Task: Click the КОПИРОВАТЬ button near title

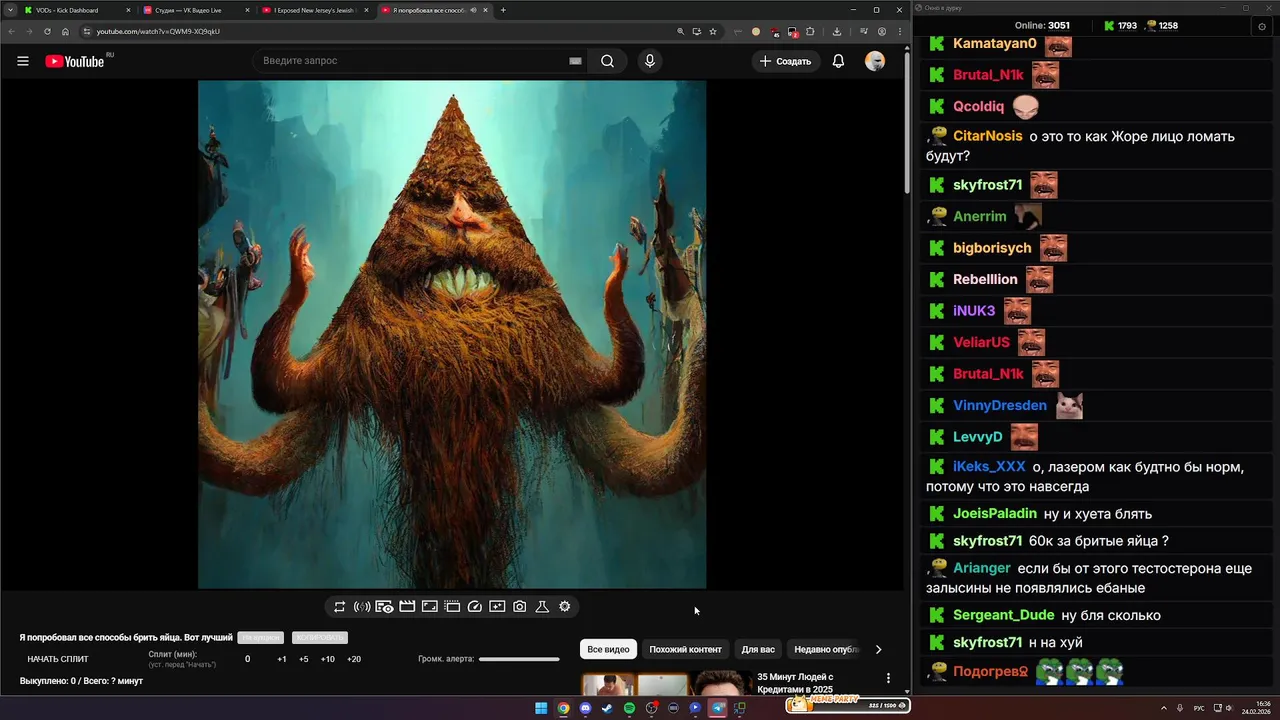Action: point(320,638)
